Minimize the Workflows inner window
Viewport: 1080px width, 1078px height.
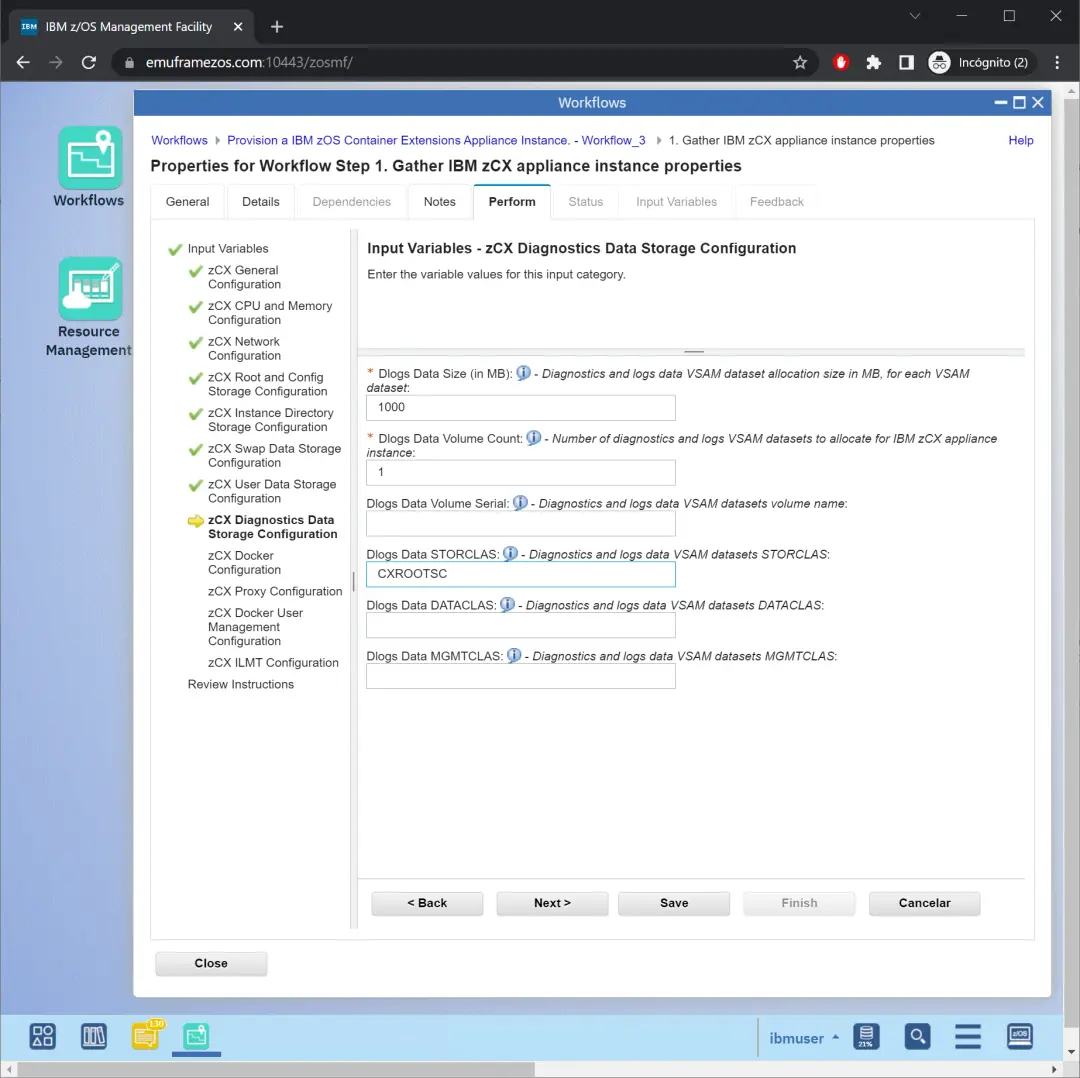[1001, 103]
